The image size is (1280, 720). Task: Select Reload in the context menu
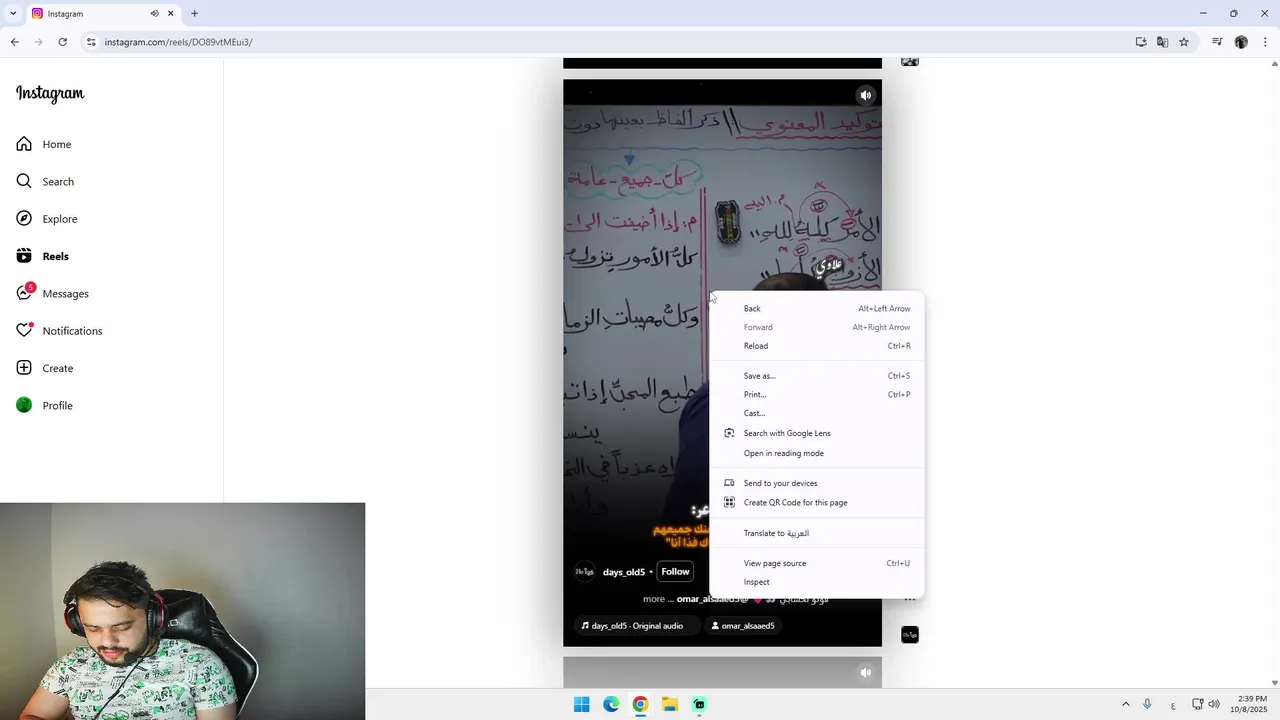point(817,346)
